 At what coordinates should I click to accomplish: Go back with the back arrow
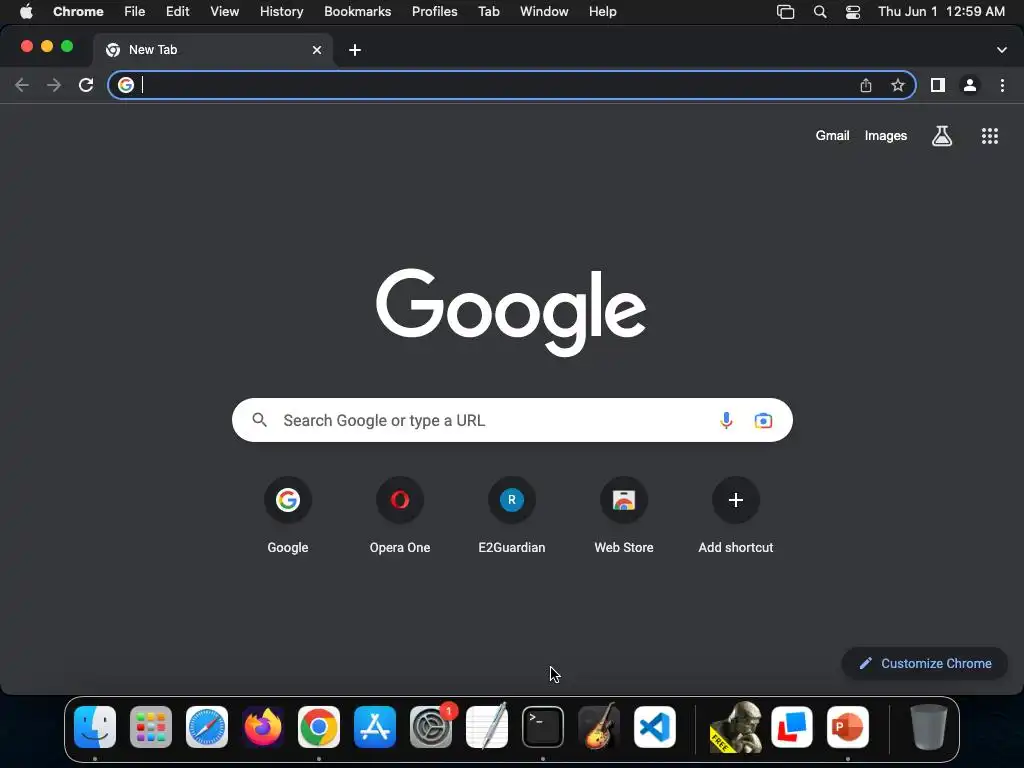pos(22,85)
